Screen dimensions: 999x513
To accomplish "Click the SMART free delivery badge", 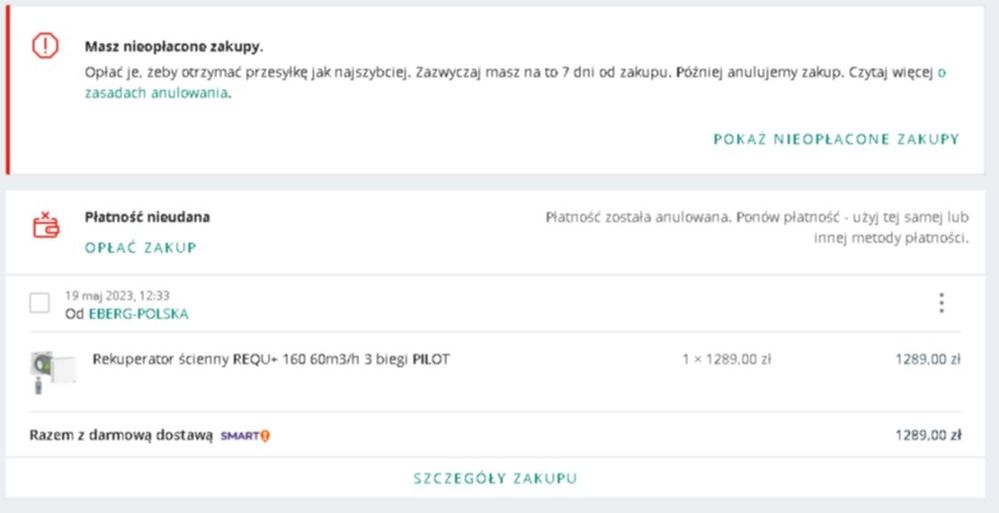I will 240,435.
